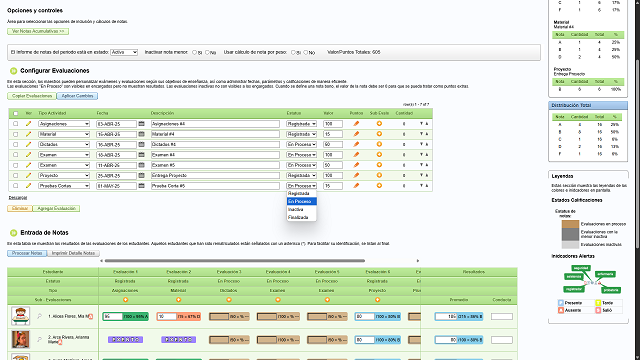Image resolution: width=640 pixels, height=360 pixels.
Task: Click sub-evaluation icon under Evaluación 3 column
Action: point(229,300)
